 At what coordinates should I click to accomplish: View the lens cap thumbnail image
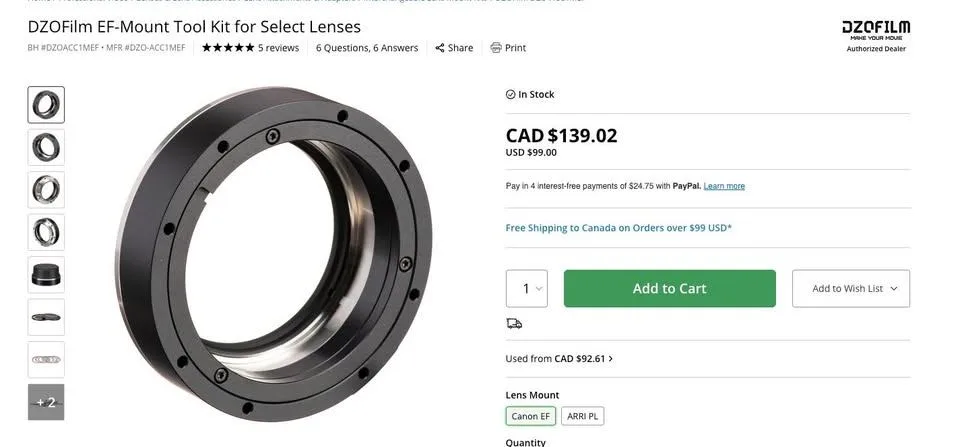point(46,275)
